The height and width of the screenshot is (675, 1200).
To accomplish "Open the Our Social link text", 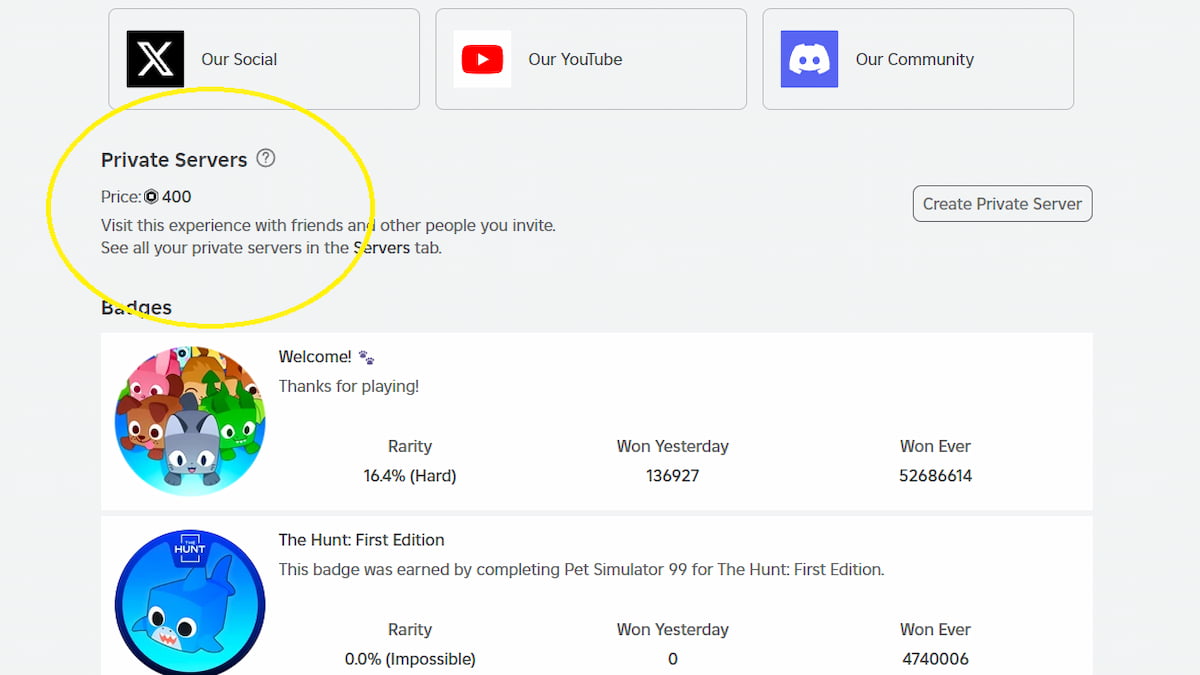I will pos(239,59).
